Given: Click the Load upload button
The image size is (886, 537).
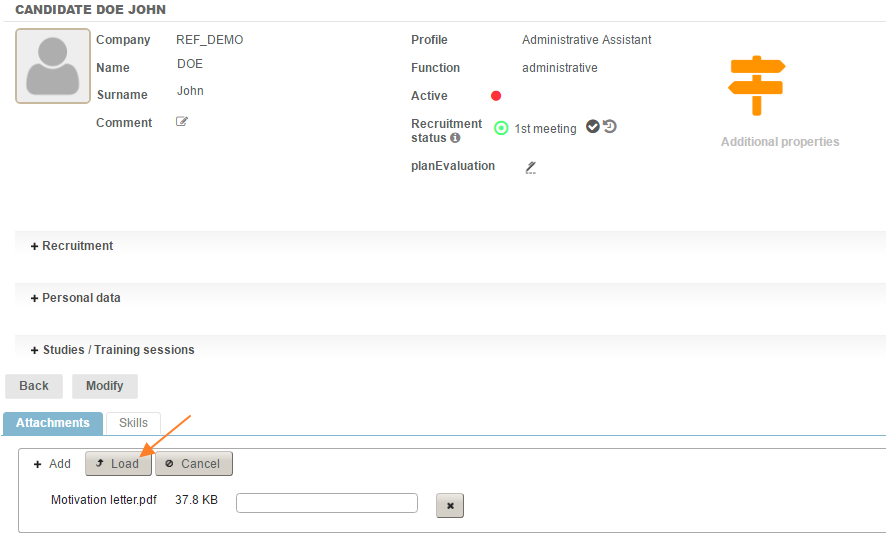Looking at the screenshot, I should tap(118, 464).
